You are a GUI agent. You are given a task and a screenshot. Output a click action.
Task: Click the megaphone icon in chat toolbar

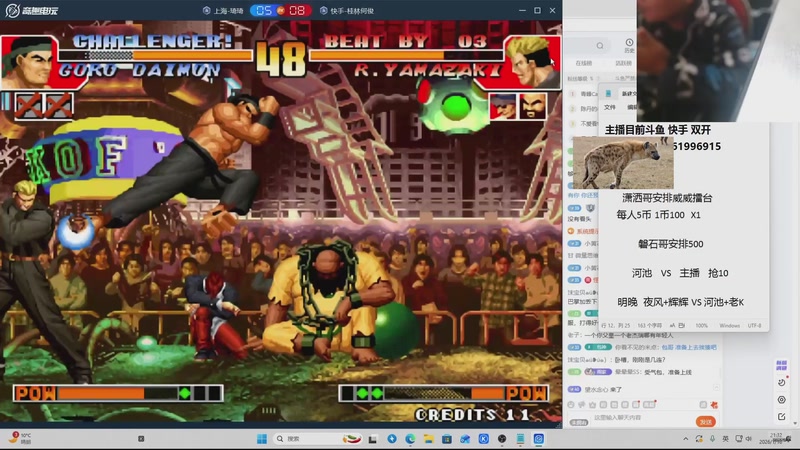582,405
